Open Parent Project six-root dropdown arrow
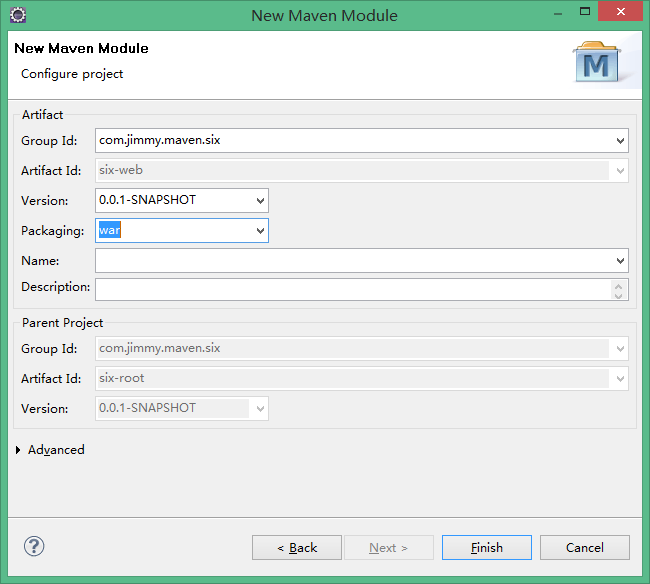The image size is (650, 584). (x=620, y=378)
